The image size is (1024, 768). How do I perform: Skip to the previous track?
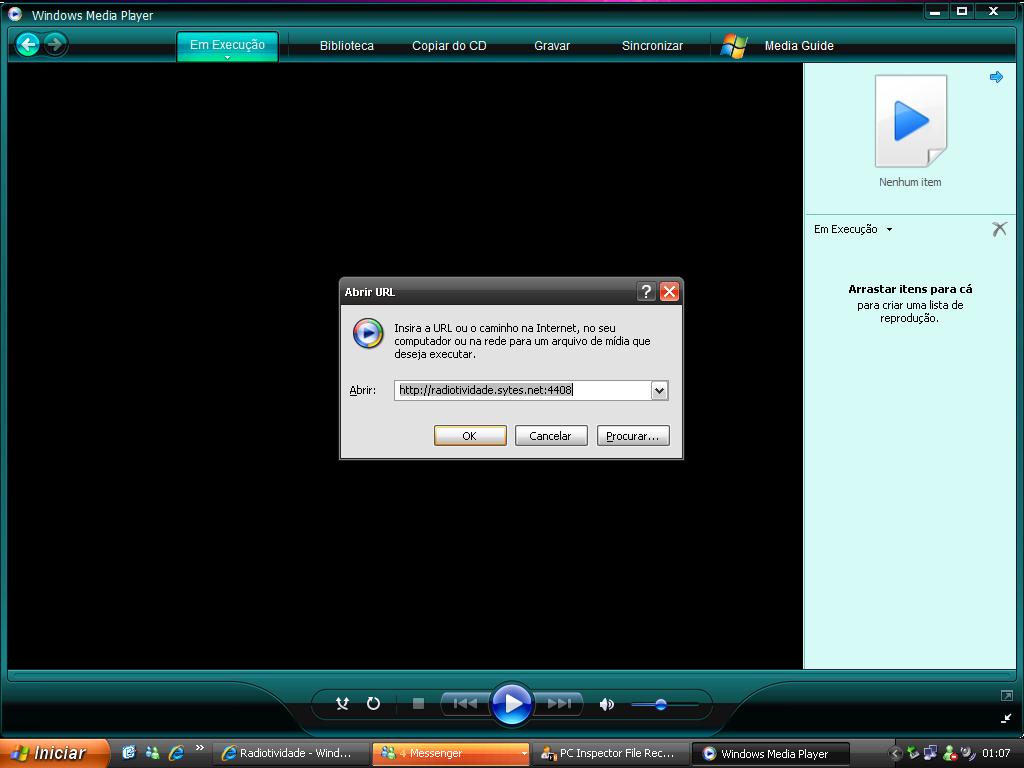[465, 704]
